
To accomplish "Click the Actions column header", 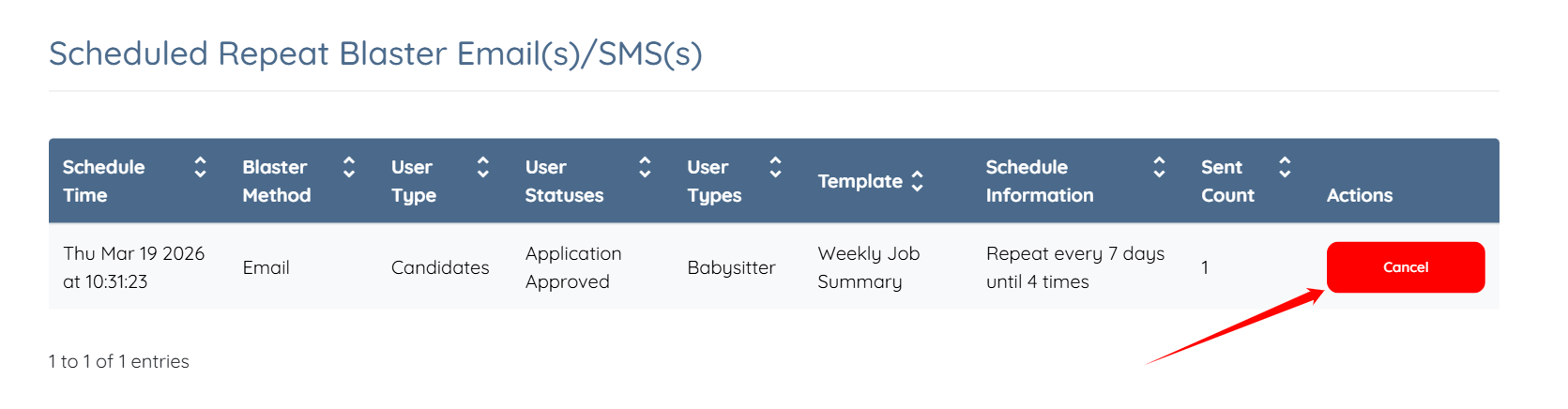I will (1359, 195).
